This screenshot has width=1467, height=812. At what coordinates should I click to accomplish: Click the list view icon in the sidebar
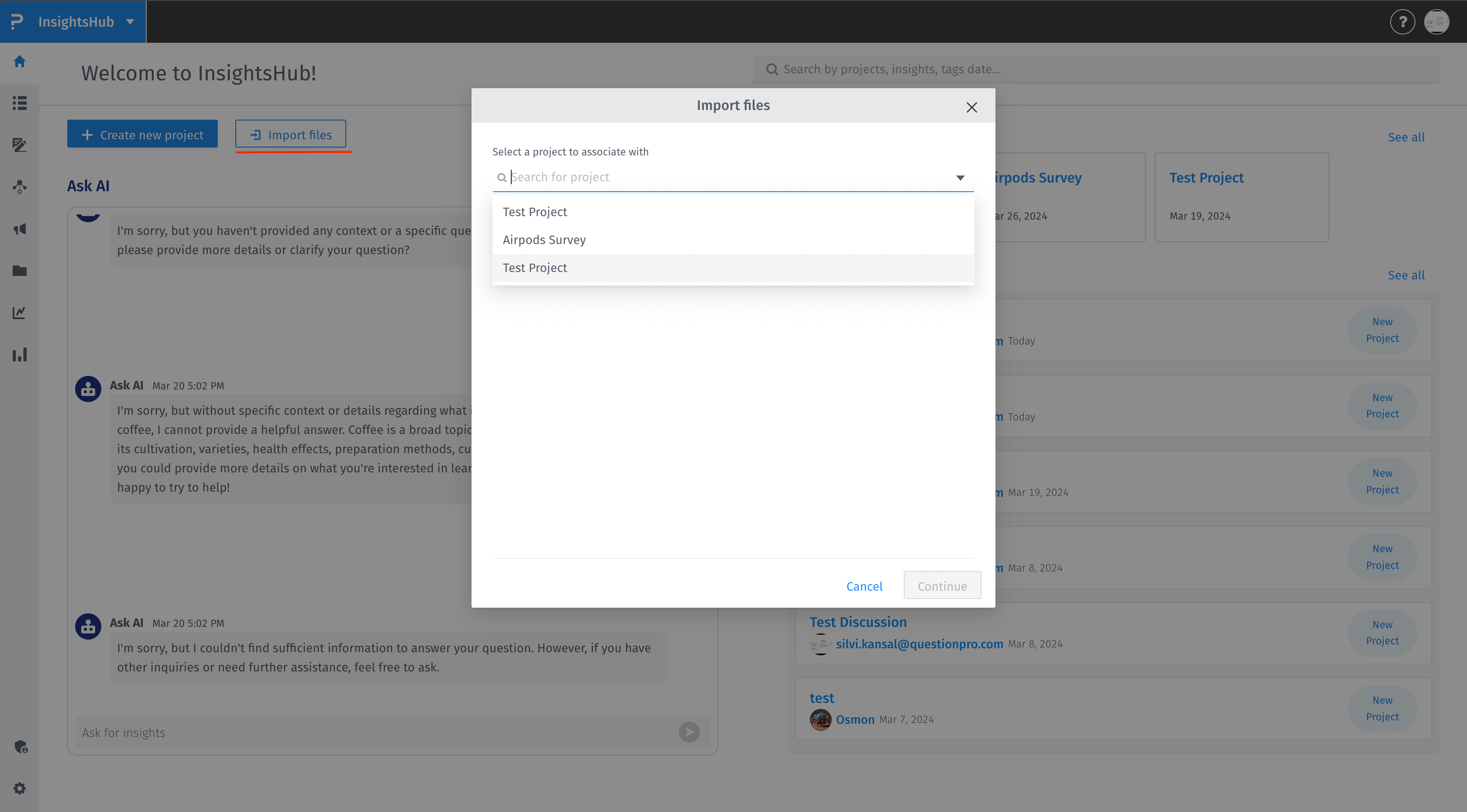tap(19, 103)
